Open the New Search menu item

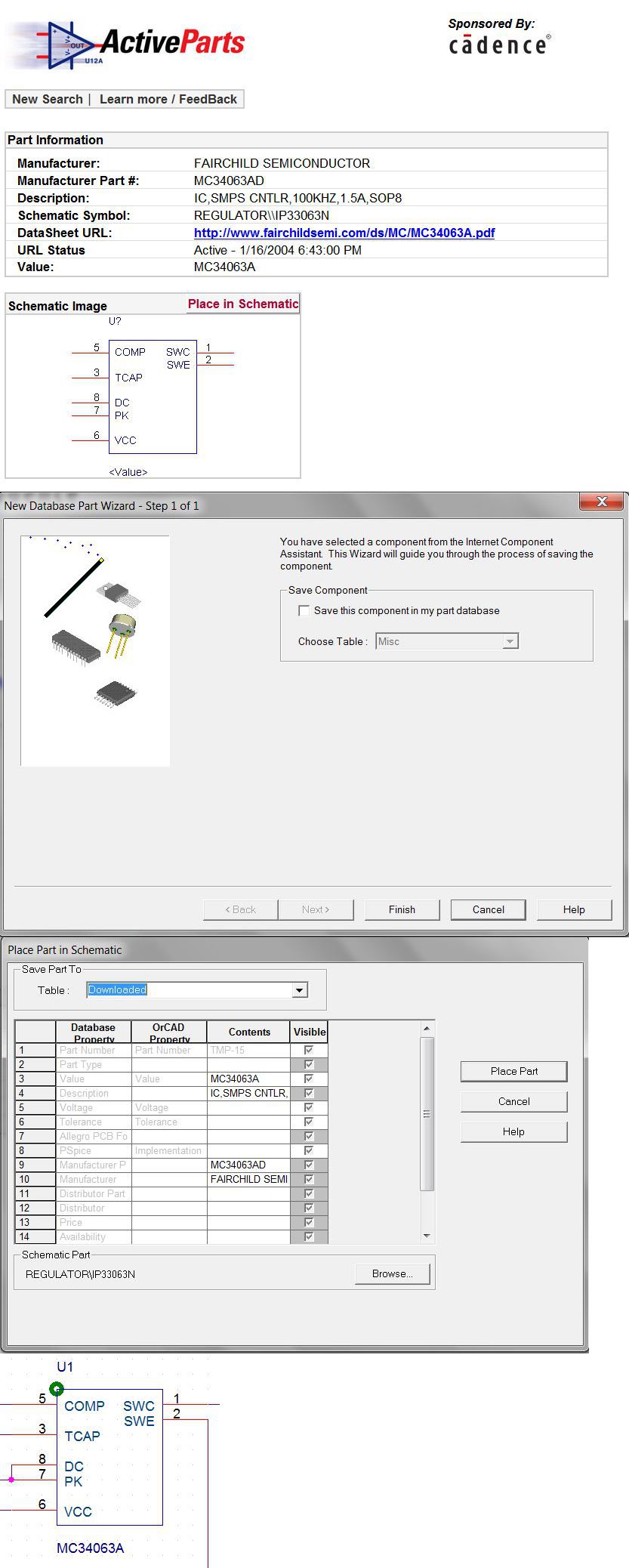[47, 99]
